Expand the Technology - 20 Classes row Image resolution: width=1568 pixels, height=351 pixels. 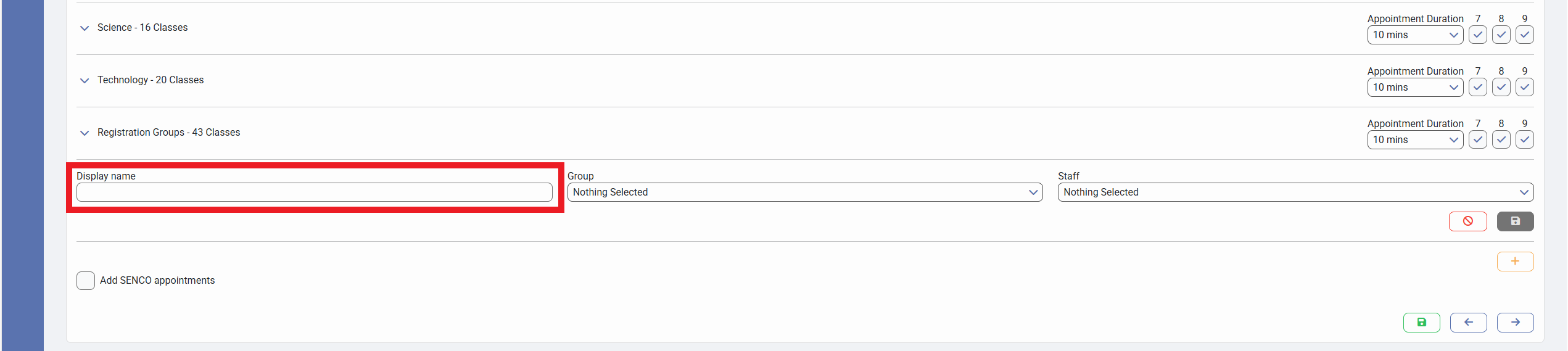[x=85, y=80]
